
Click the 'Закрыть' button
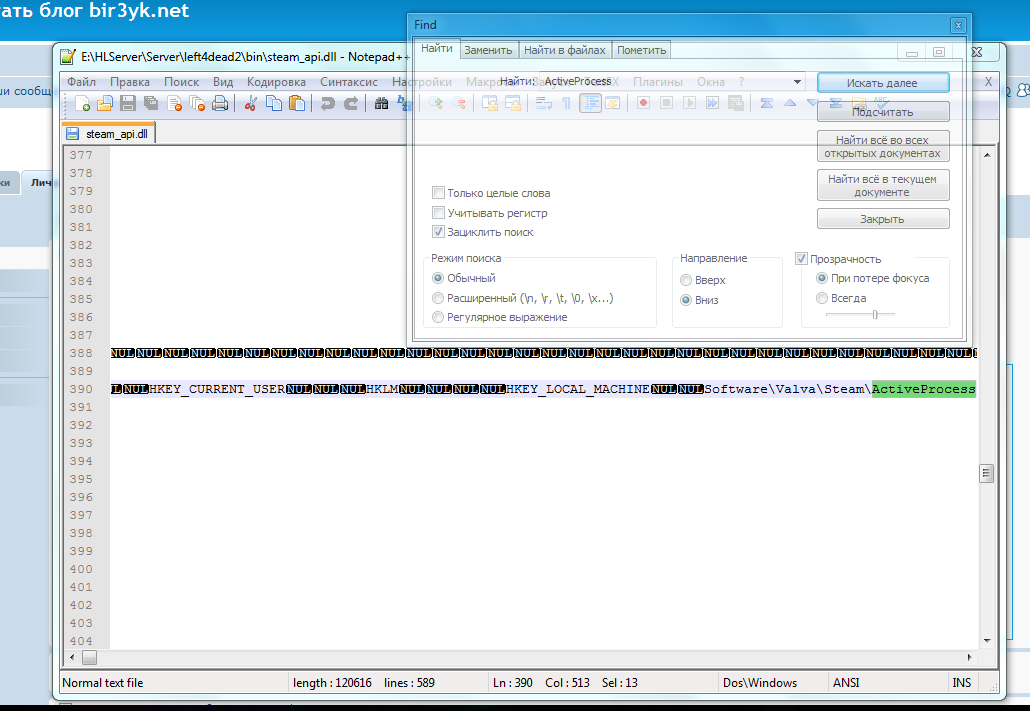883,219
